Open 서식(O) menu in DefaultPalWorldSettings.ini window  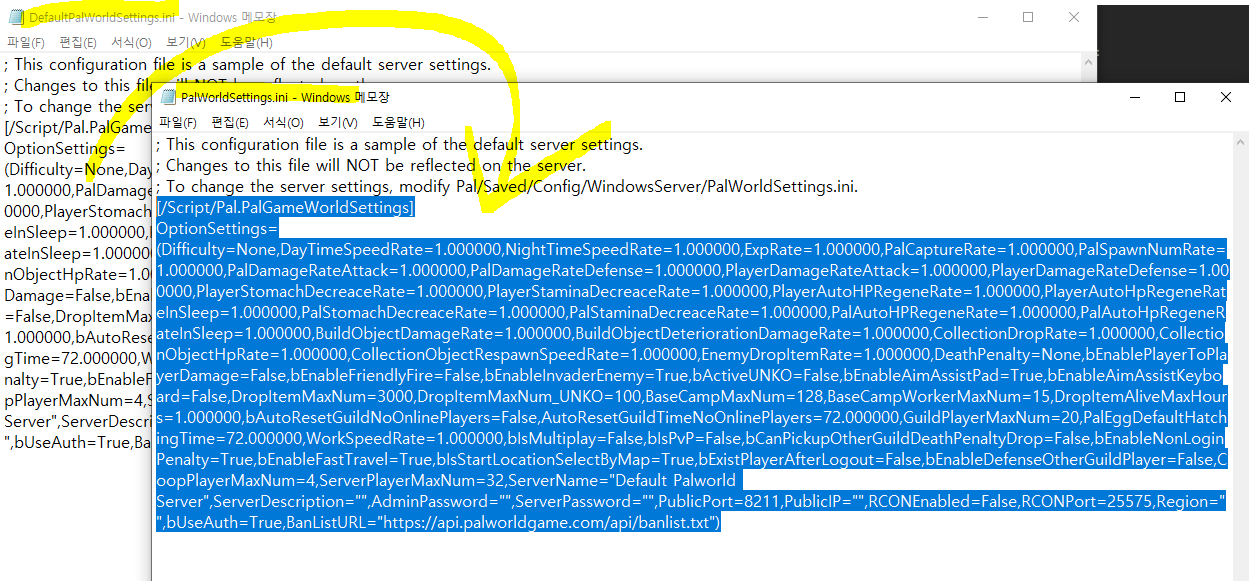(131, 42)
